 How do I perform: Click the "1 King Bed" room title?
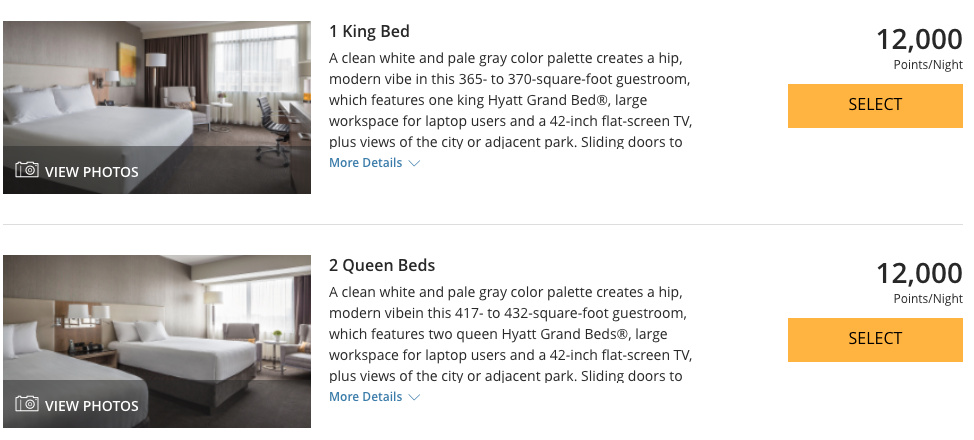pos(369,31)
